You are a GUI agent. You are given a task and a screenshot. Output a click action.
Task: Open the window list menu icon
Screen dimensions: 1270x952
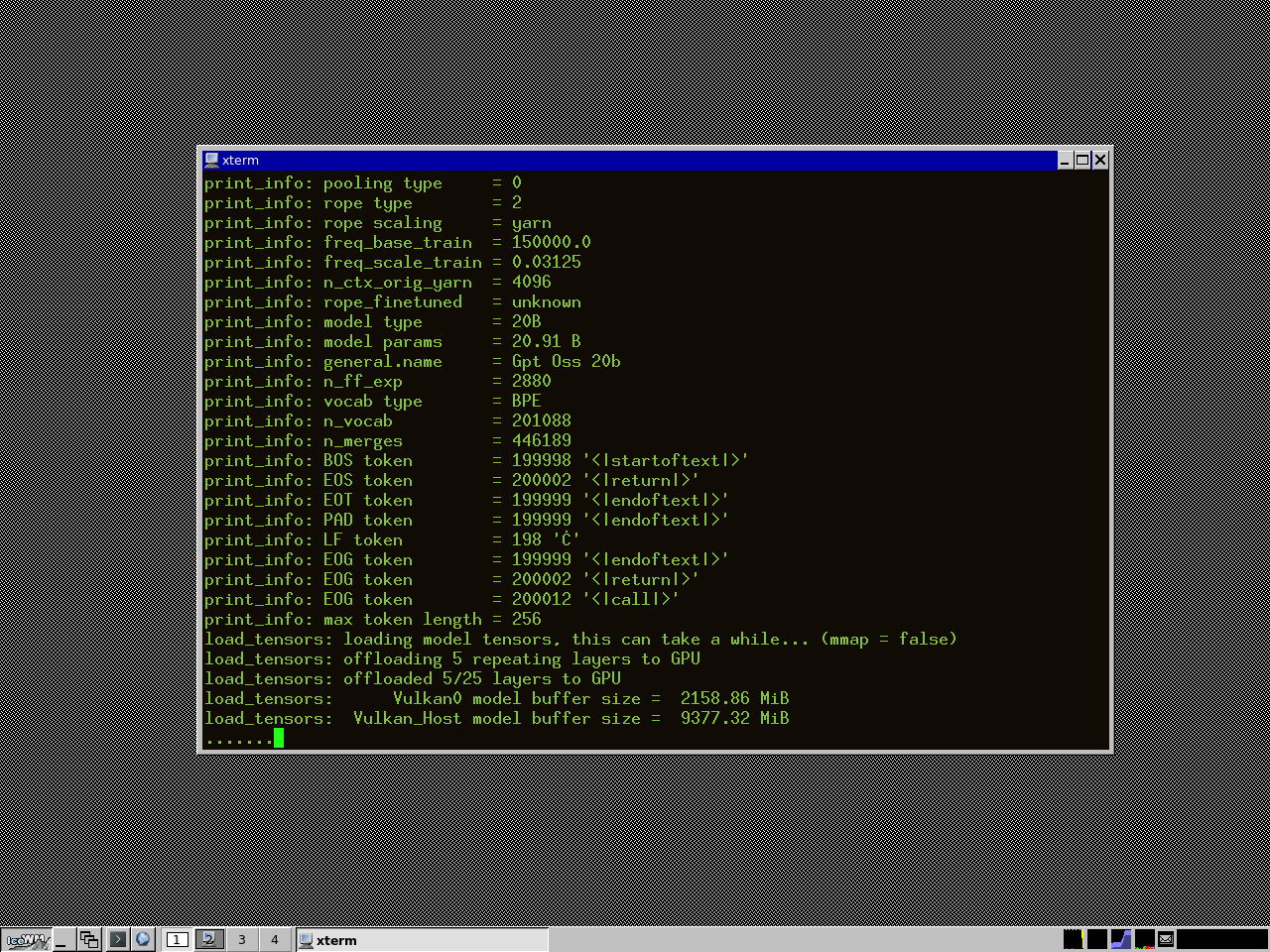pos(89,939)
